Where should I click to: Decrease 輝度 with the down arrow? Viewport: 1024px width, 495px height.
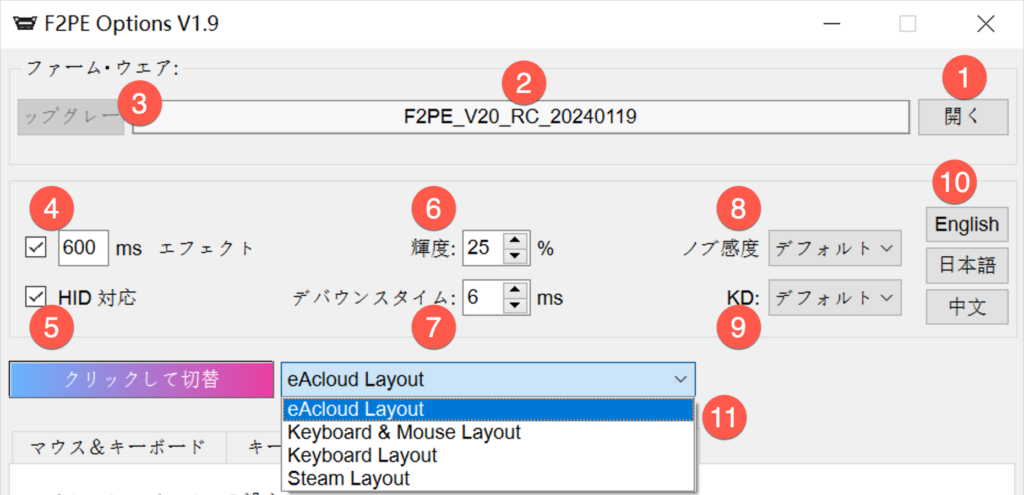[x=517, y=256]
